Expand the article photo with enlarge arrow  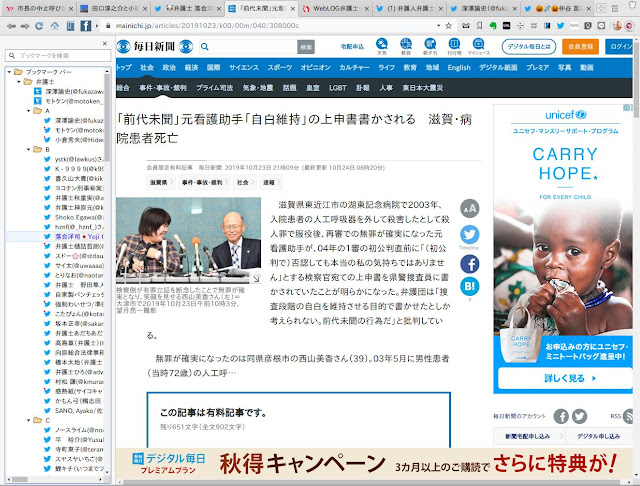tap(256, 278)
